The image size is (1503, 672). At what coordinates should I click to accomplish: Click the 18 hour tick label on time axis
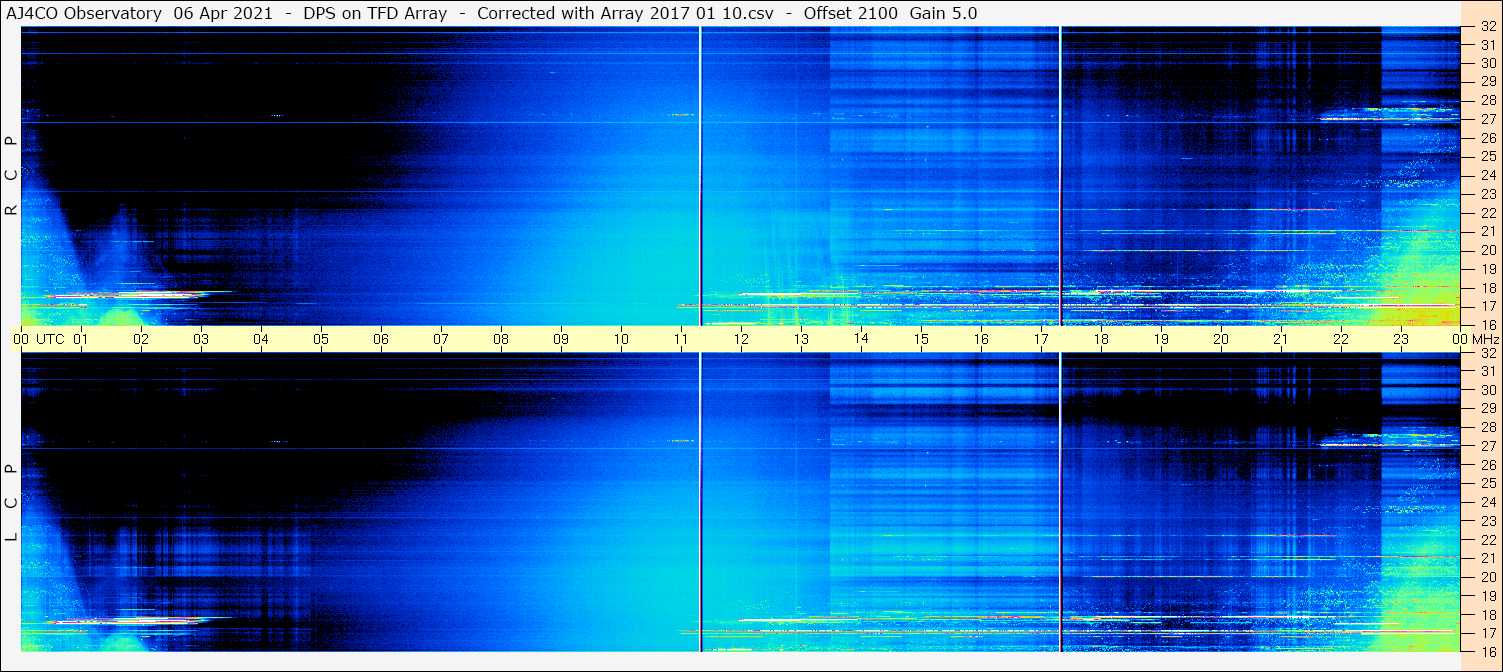[1101, 339]
